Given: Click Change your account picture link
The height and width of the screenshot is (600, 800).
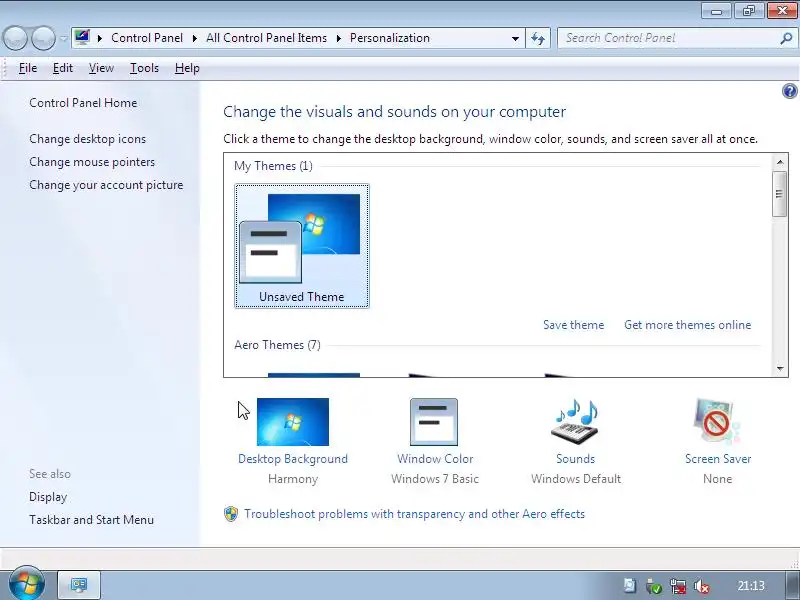Looking at the screenshot, I should 106,185.
